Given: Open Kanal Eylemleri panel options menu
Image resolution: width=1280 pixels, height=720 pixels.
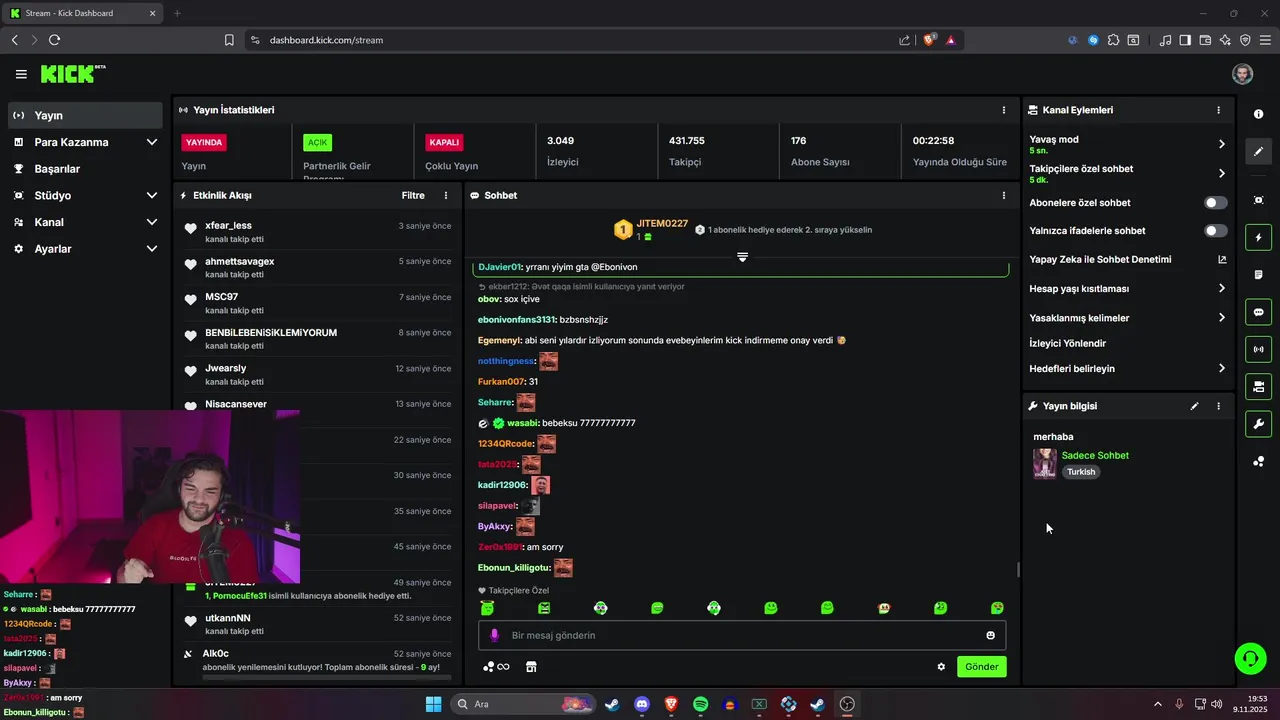Looking at the screenshot, I should click(x=1218, y=110).
